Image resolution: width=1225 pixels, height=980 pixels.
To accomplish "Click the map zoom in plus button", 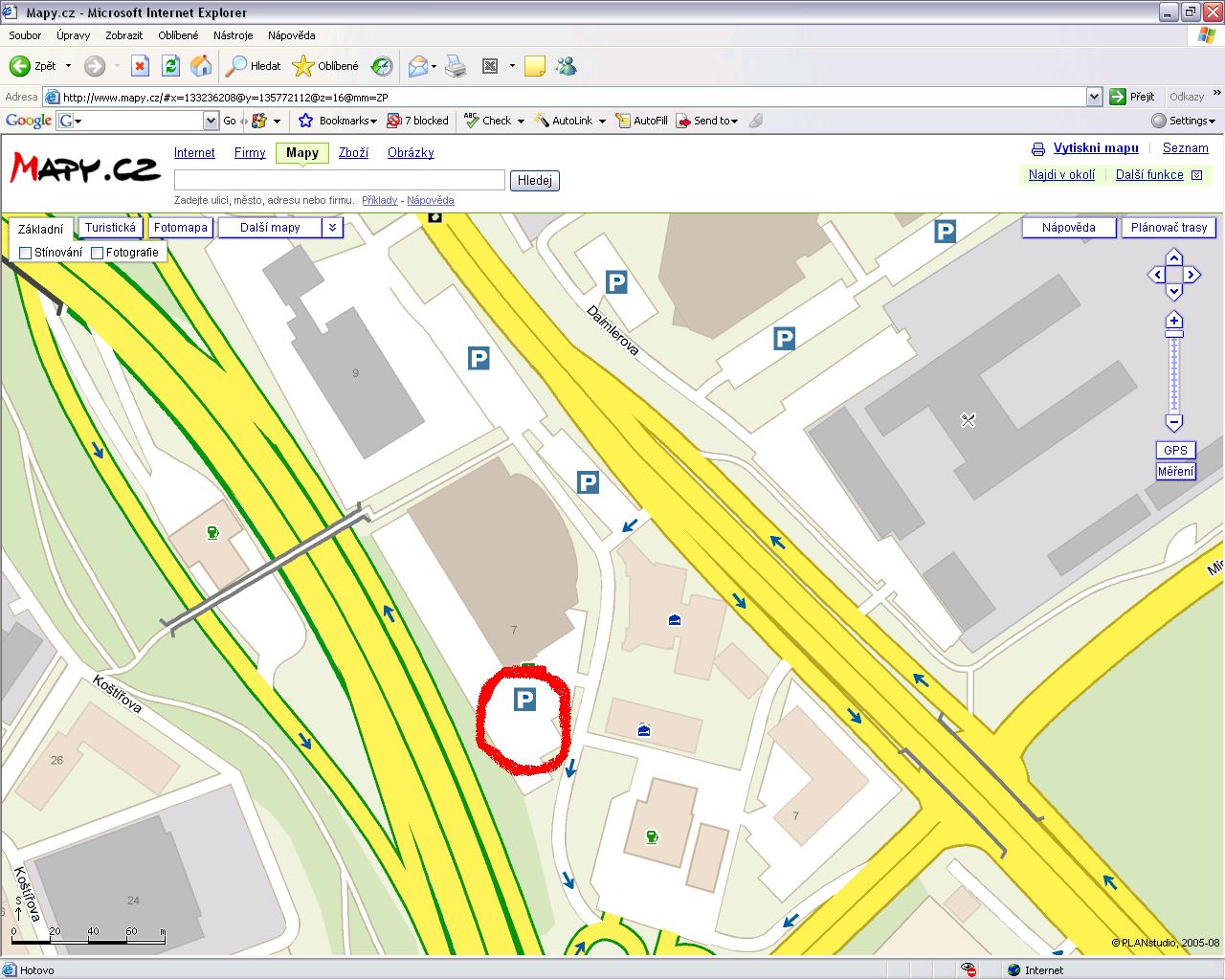I will 1174,321.
